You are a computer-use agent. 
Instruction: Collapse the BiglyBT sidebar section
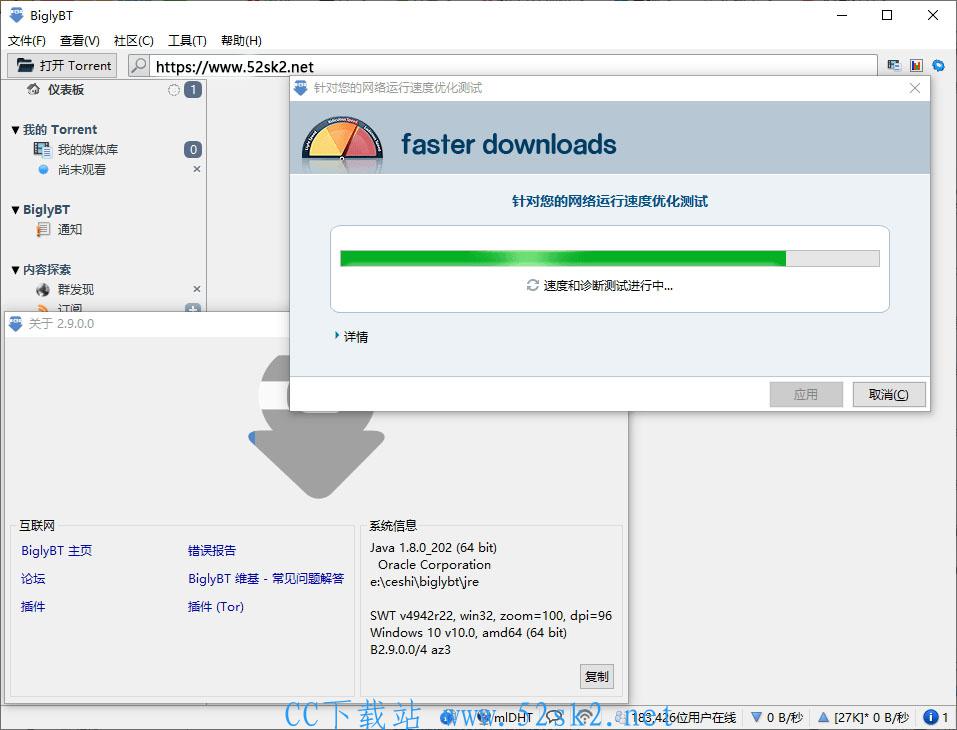[x=15, y=210]
